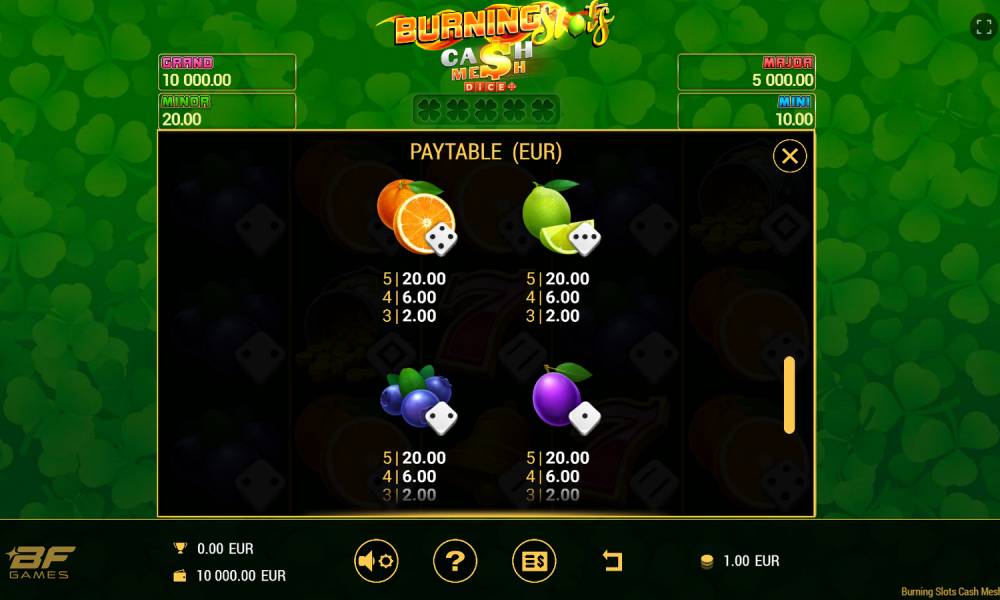Viewport: 1000px width, 600px height.
Task: Open the paytable book icon
Action: pos(534,561)
